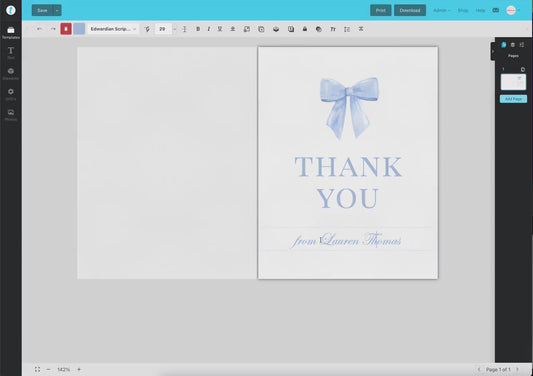Image resolution: width=533 pixels, height=376 pixels.
Task: Open the opacity/effects icon
Action: 319,29
